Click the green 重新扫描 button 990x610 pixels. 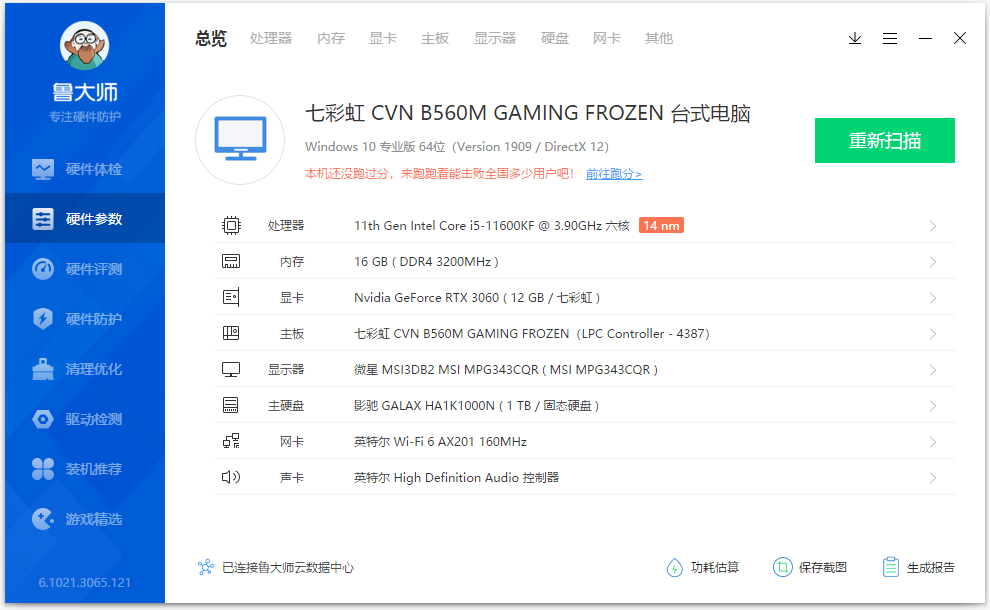[x=884, y=140]
